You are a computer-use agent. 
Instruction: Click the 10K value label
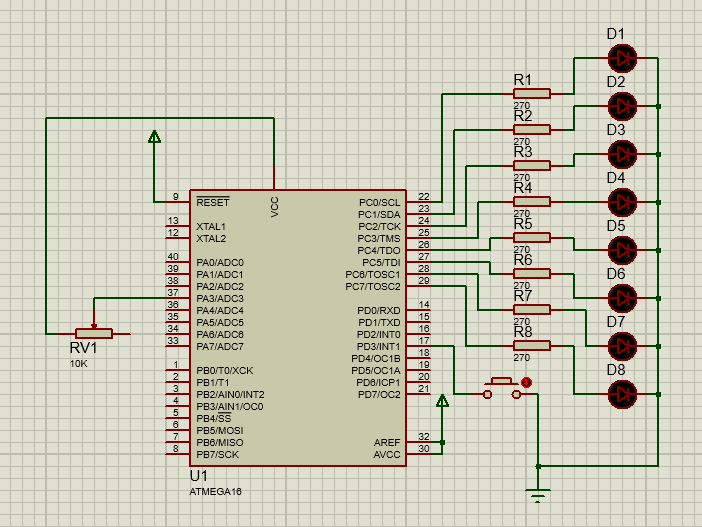tap(79, 364)
